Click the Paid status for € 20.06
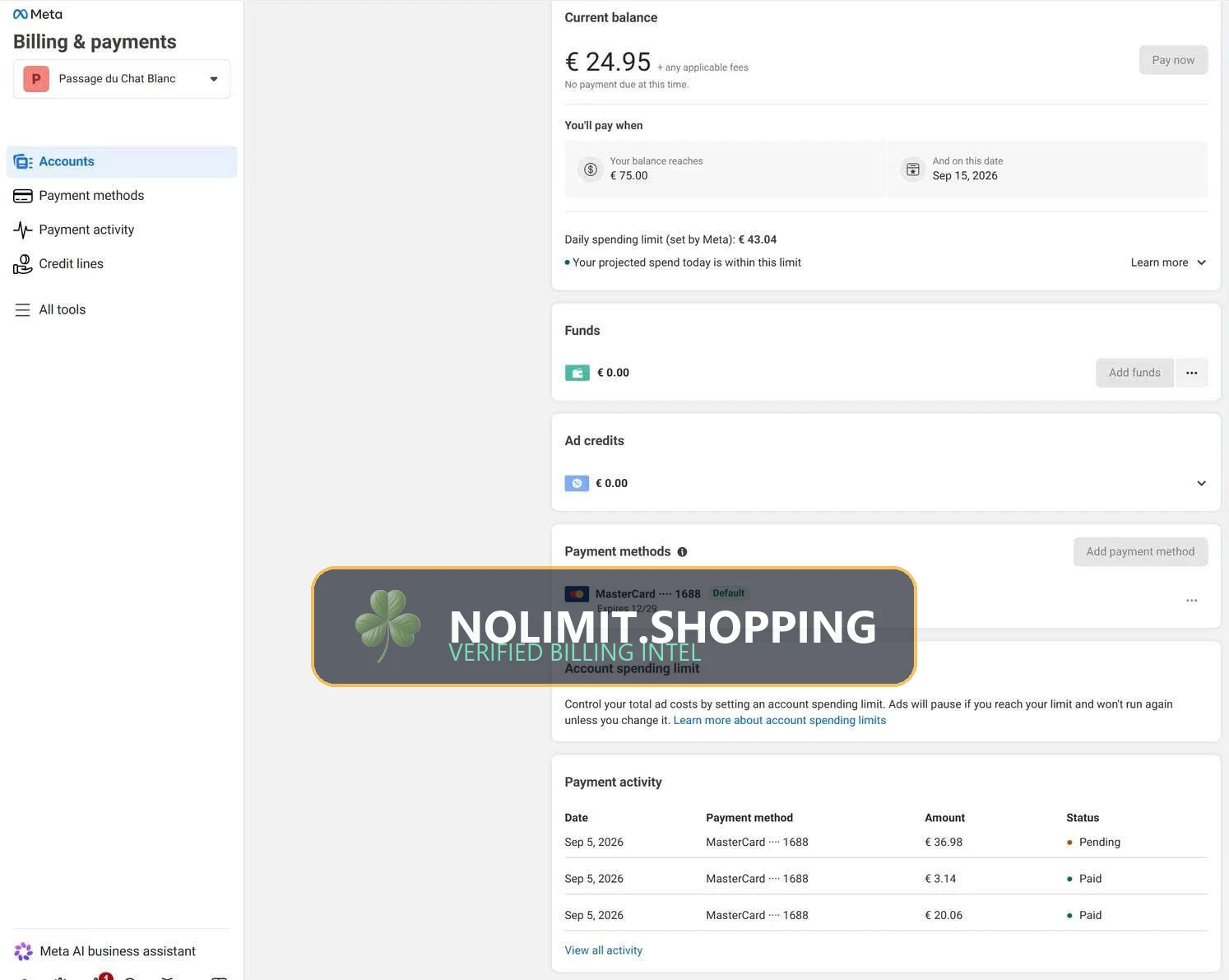 [1084, 915]
